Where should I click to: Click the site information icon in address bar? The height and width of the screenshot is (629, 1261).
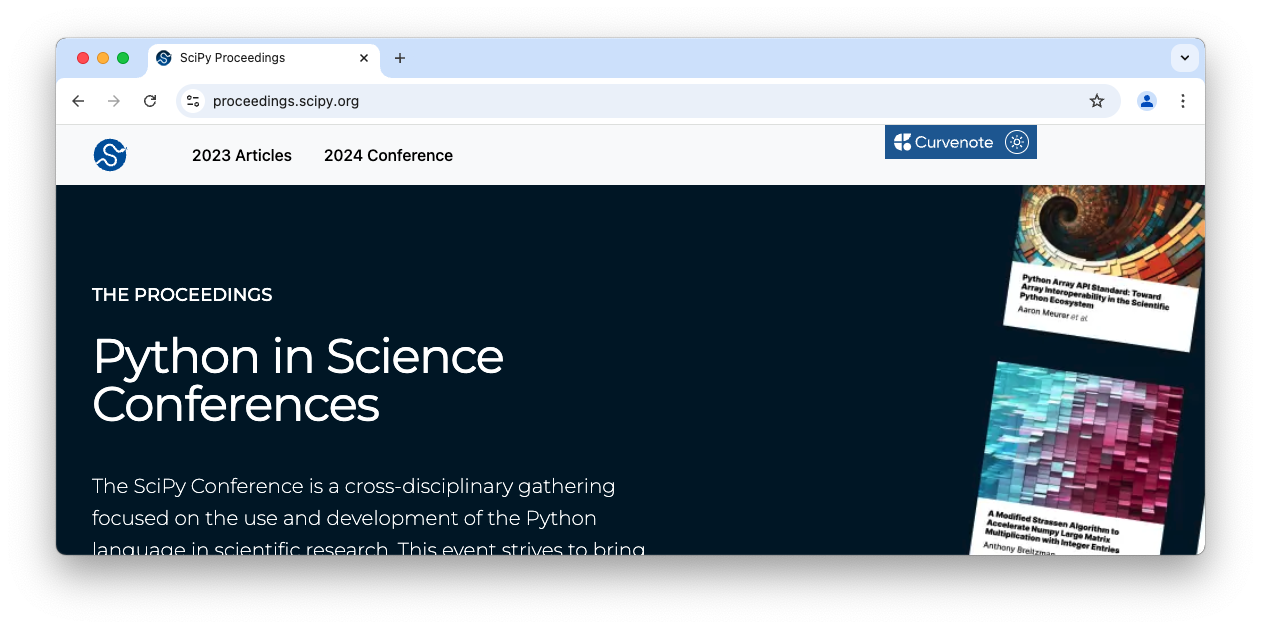tap(192, 101)
